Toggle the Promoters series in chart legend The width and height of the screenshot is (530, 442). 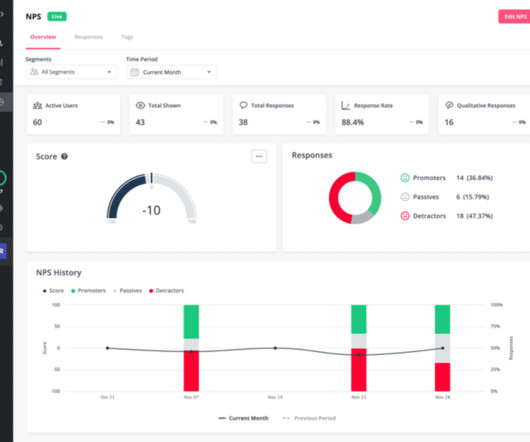coord(88,291)
